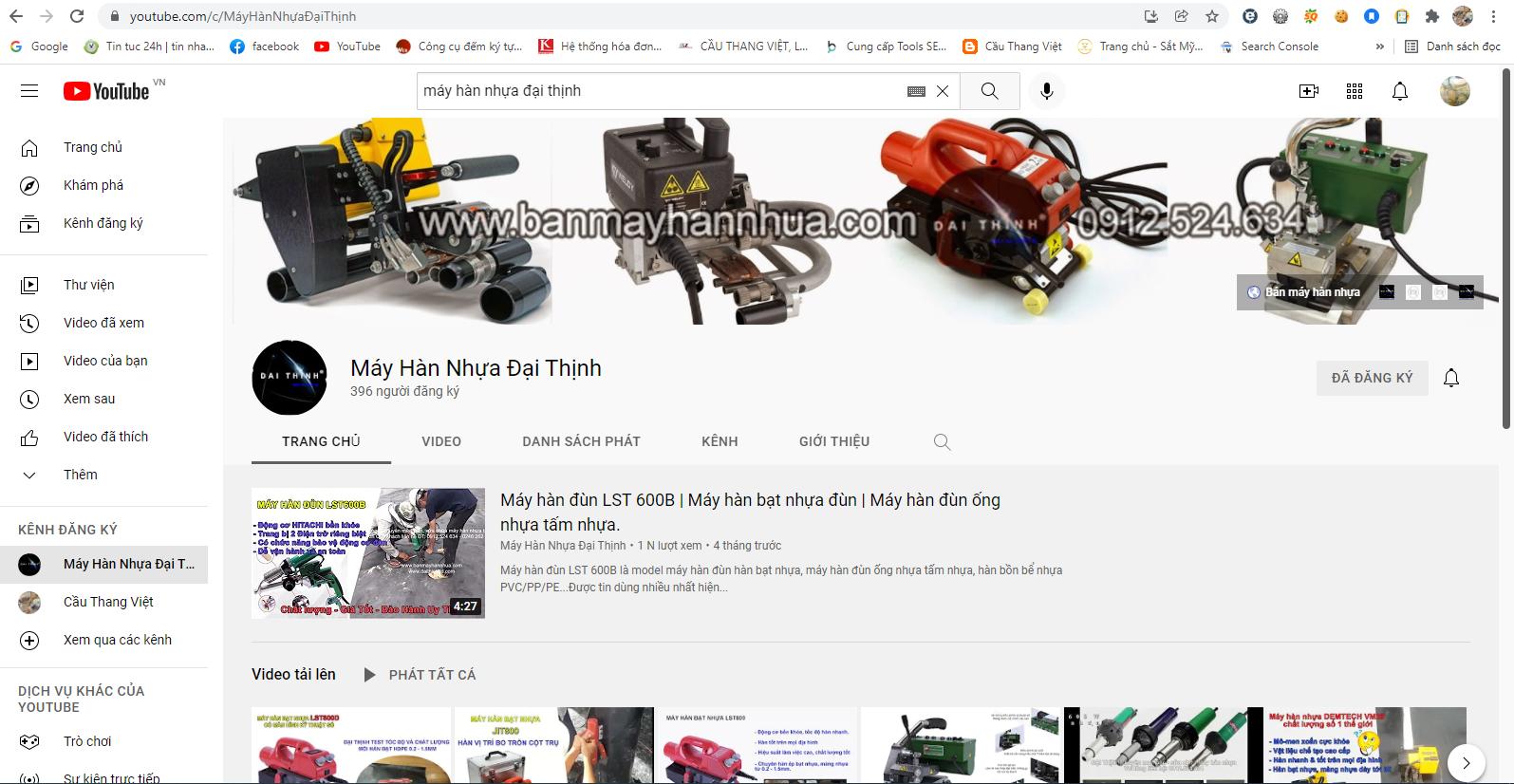Screen dimensions: 1514x784
Task: Open Kênh đăng ký in sidebar
Action: [x=104, y=223]
